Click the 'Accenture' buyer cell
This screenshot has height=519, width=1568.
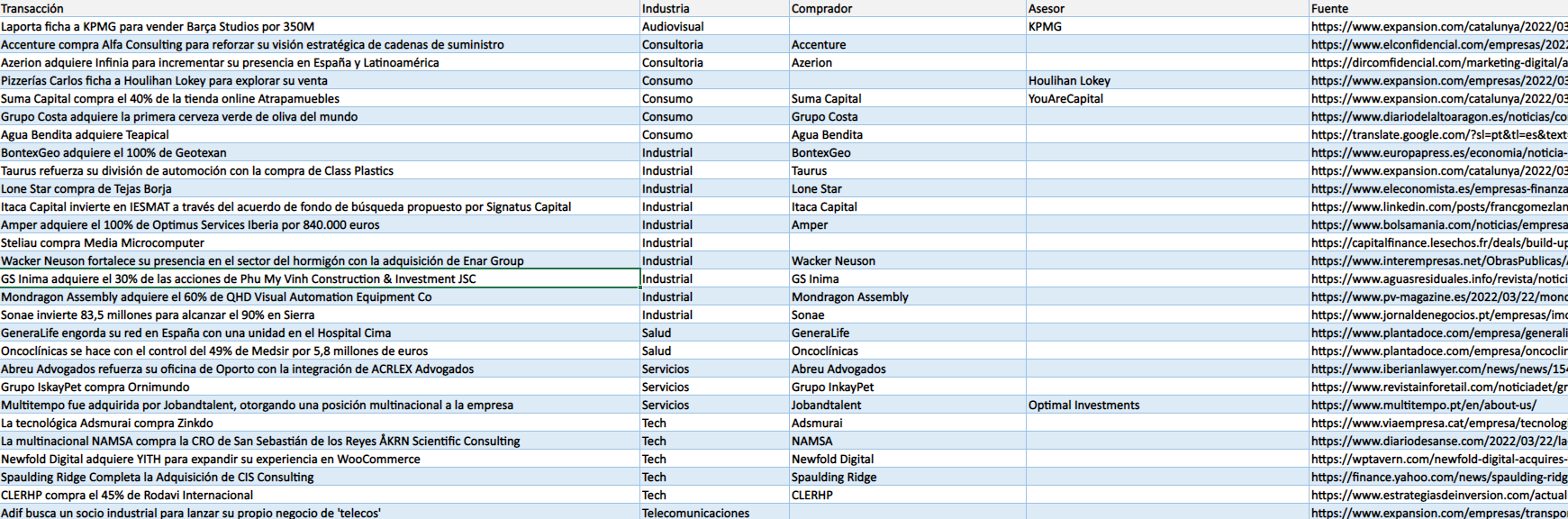(907, 44)
